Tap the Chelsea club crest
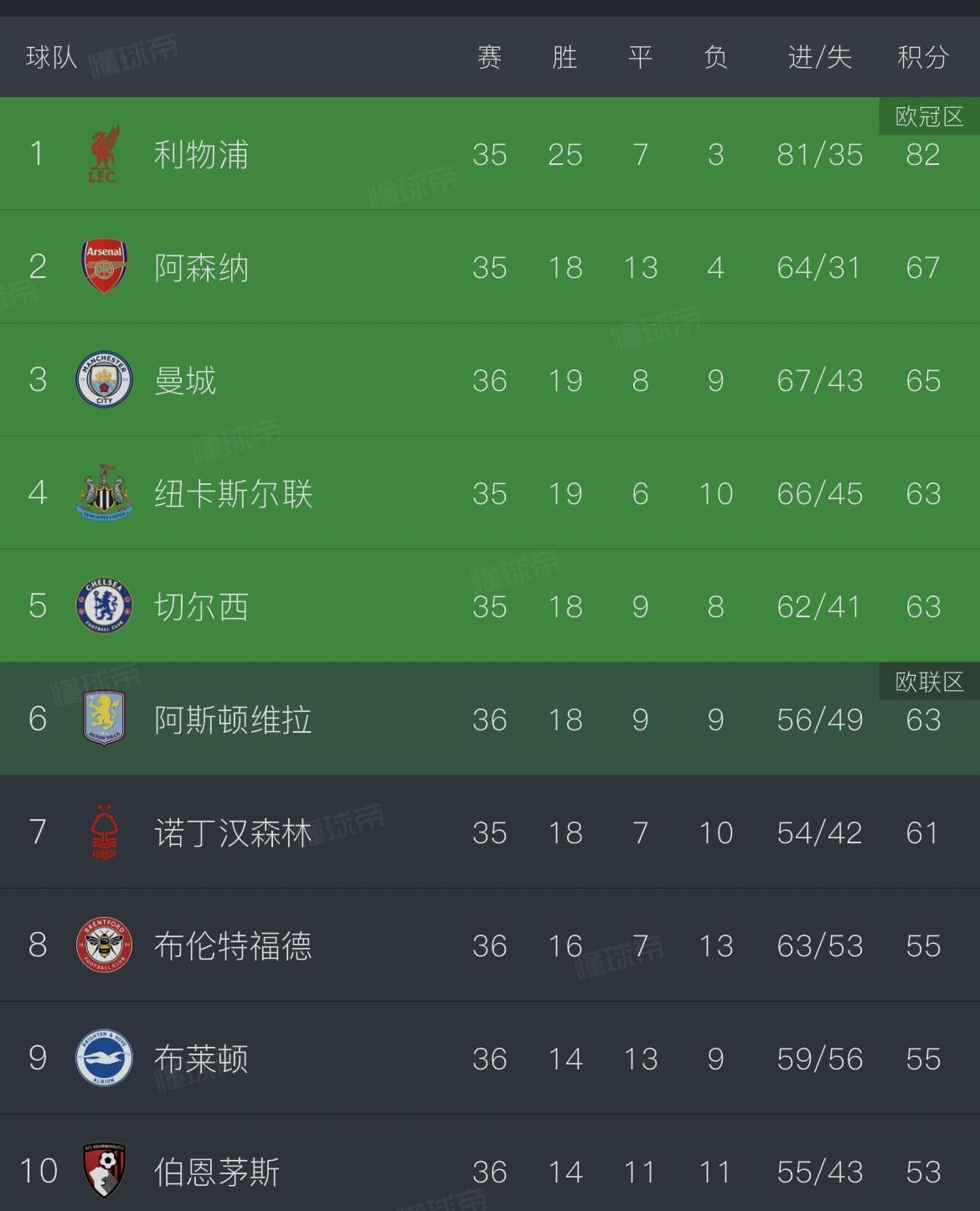This screenshot has height=1211, width=980. [104, 605]
